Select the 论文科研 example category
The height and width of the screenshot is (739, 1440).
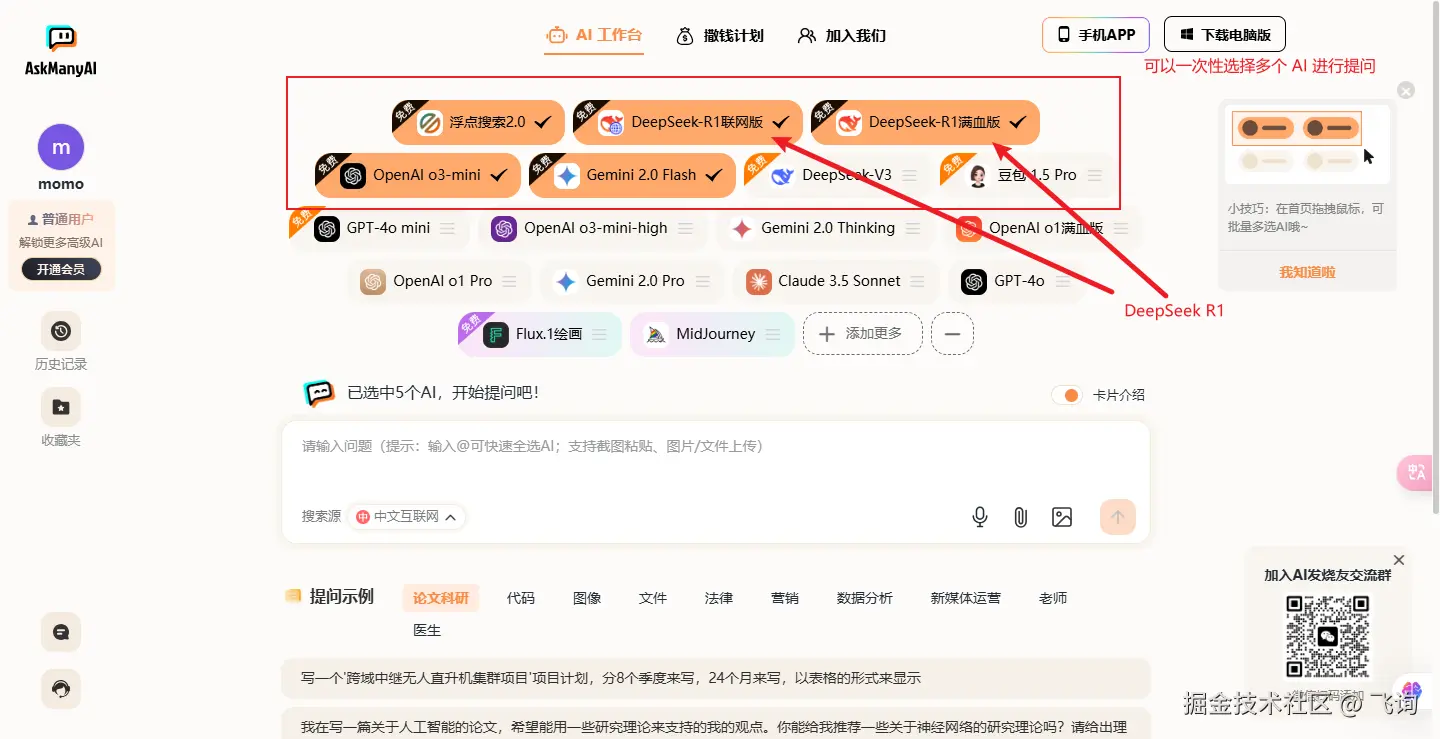click(441, 598)
